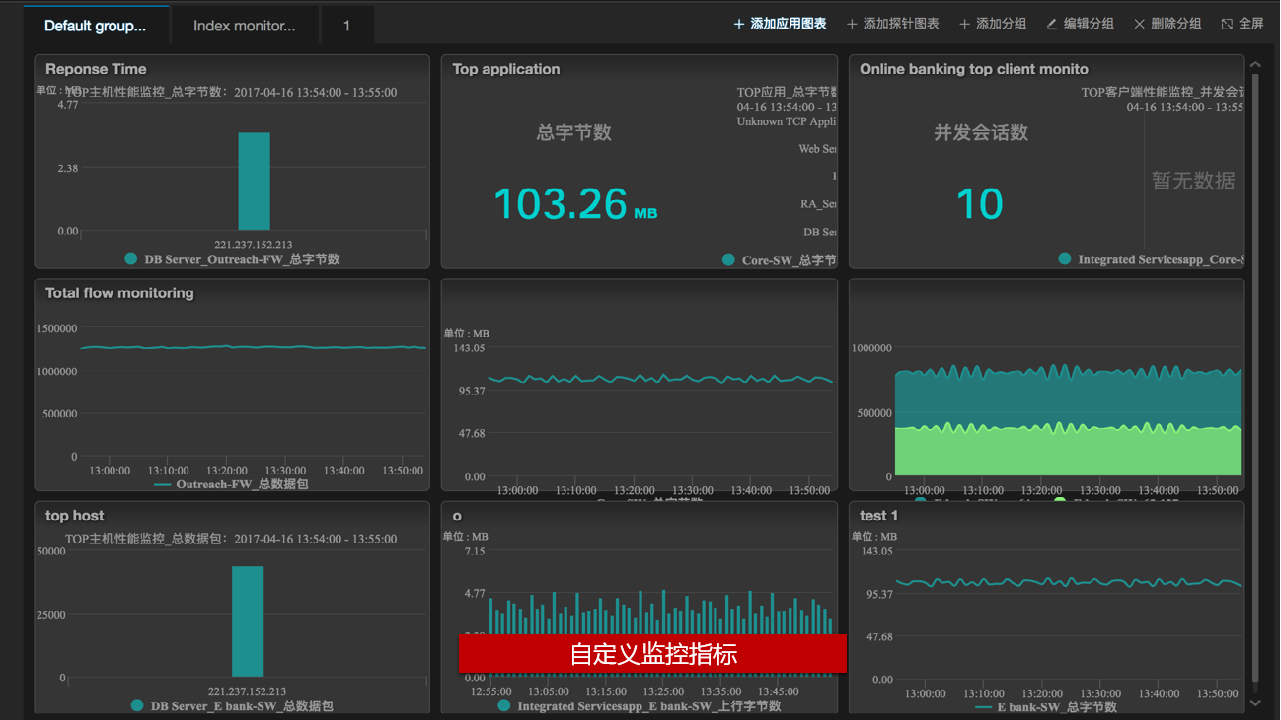Click the green area in the stacked area chart
The image size is (1281, 720).
tap(1067, 450)
